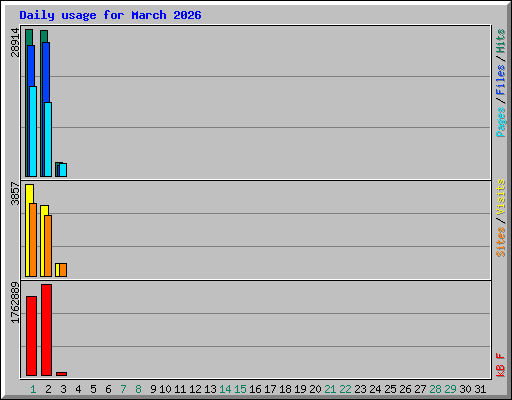Screen dimensions: 512x400
Task: Click the small red KB bar for day 3
Action: click(62, 374)
